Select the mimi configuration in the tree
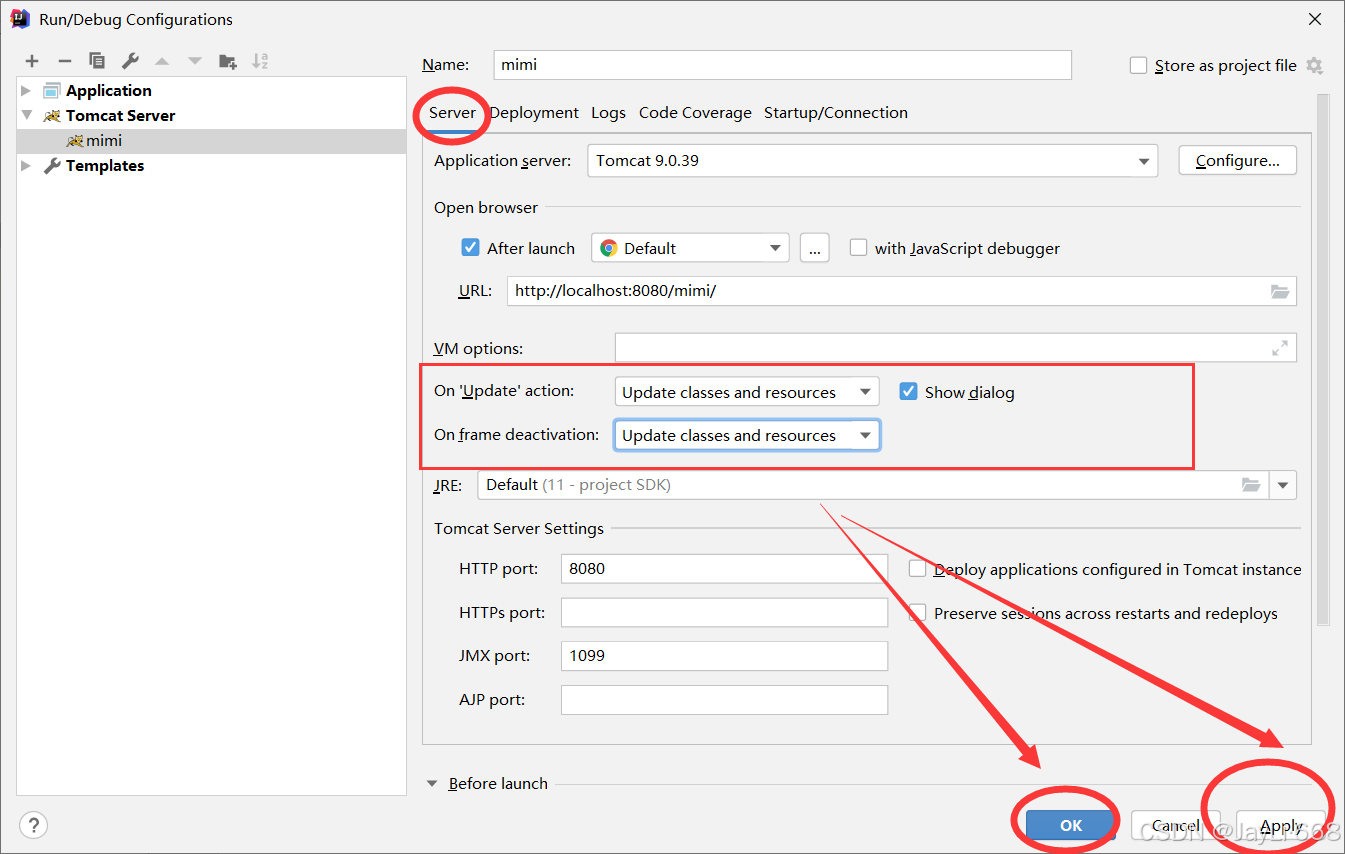 tap(212, 141)
